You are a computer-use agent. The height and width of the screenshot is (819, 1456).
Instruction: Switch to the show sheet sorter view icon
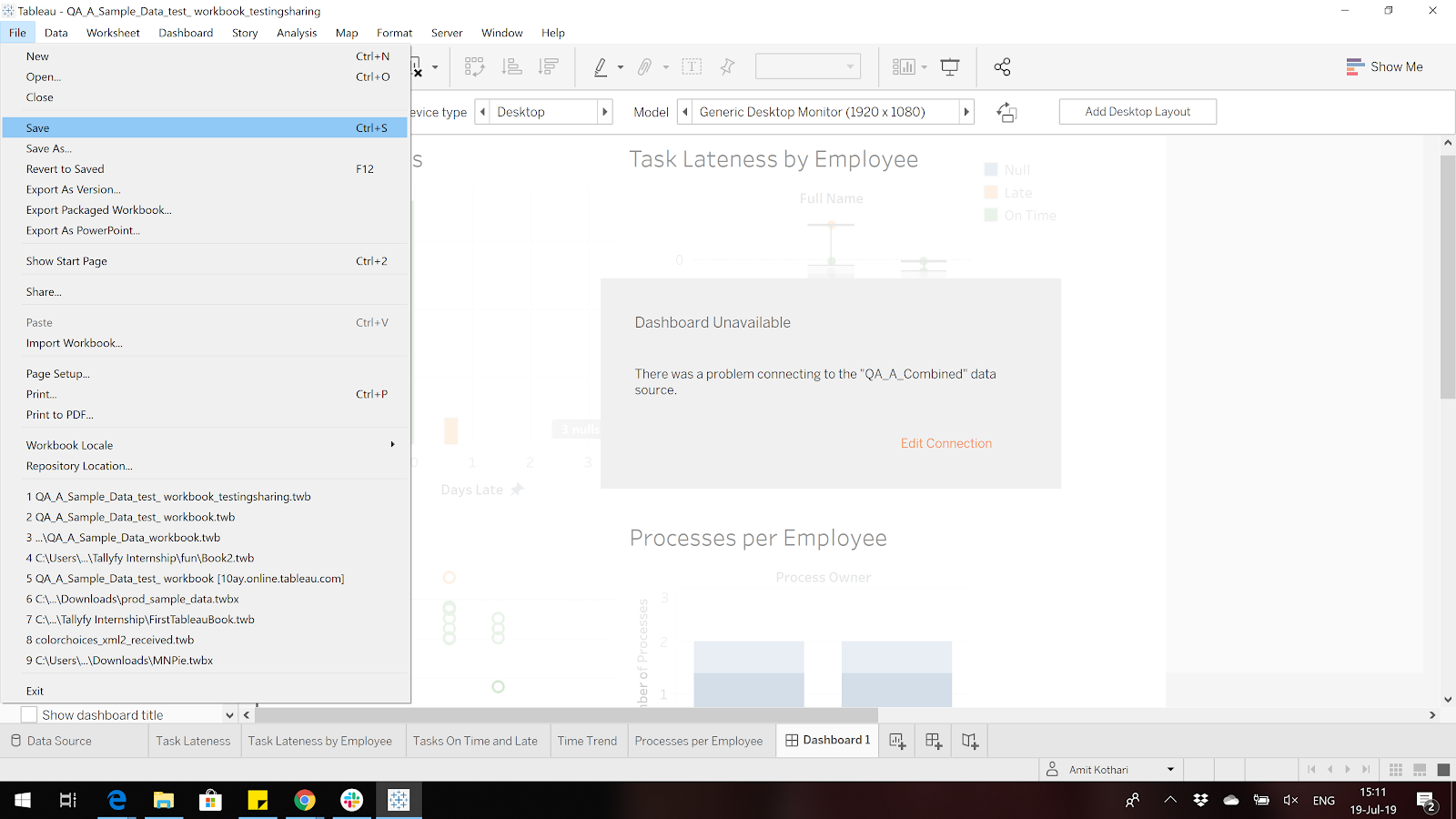(x=1396, y=770)
